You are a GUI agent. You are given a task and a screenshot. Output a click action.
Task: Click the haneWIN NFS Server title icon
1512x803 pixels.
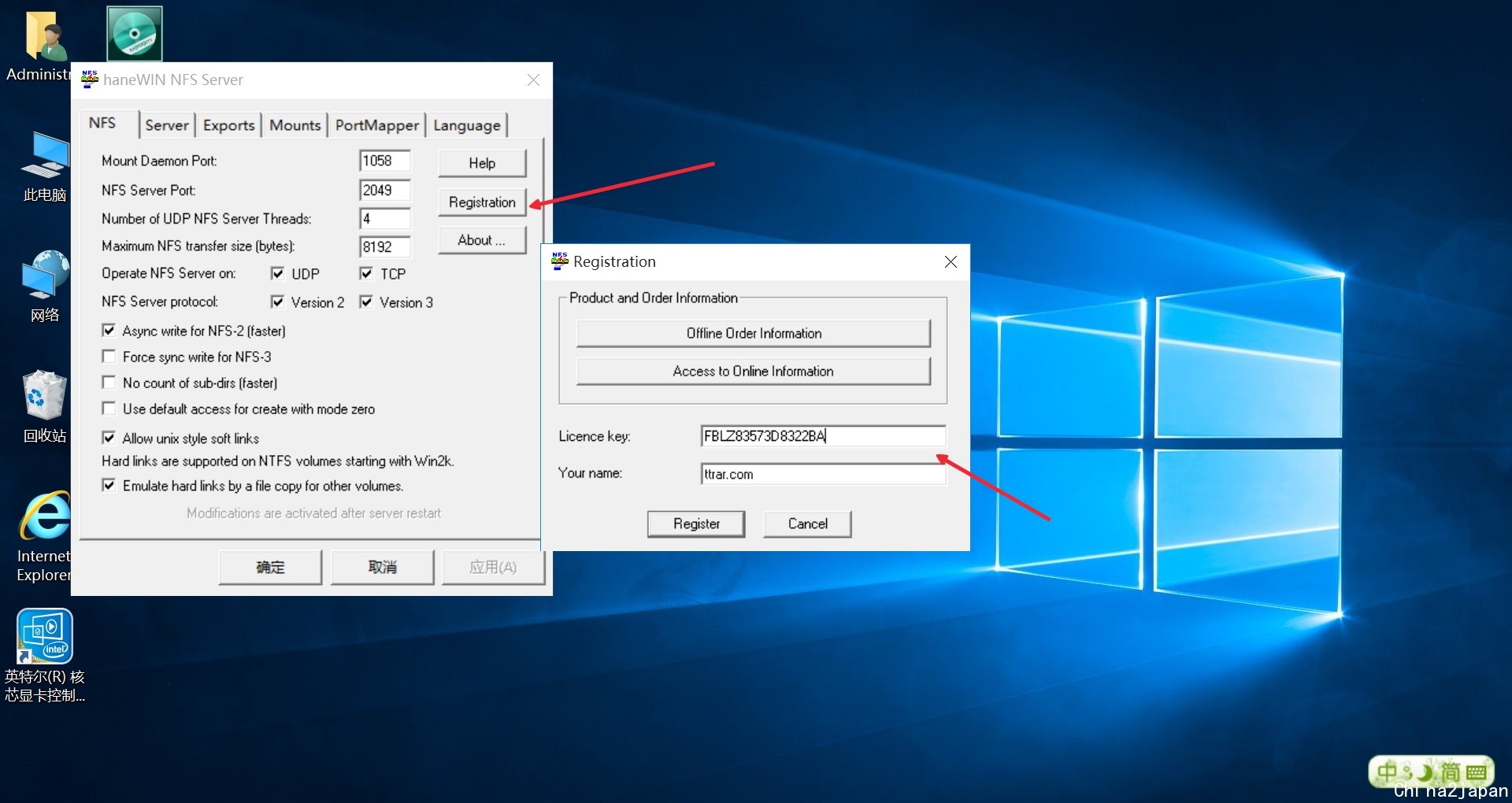pos(90,80)
